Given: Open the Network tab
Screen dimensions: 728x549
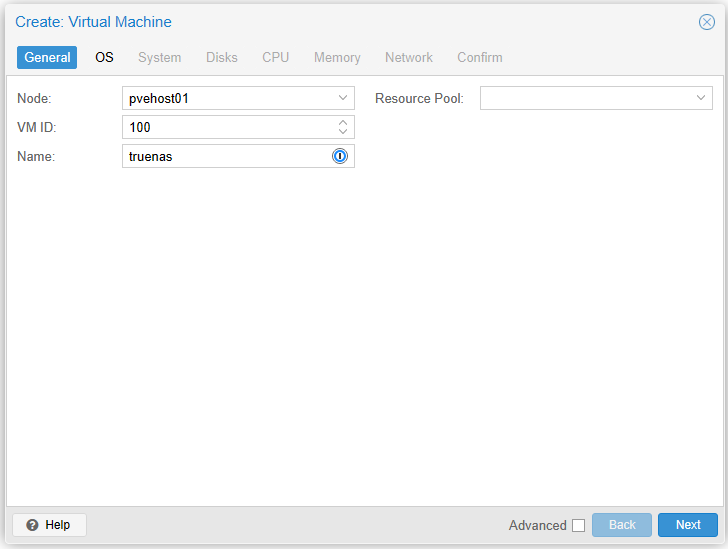Looking at the screenshot, I should coord(409,57).
